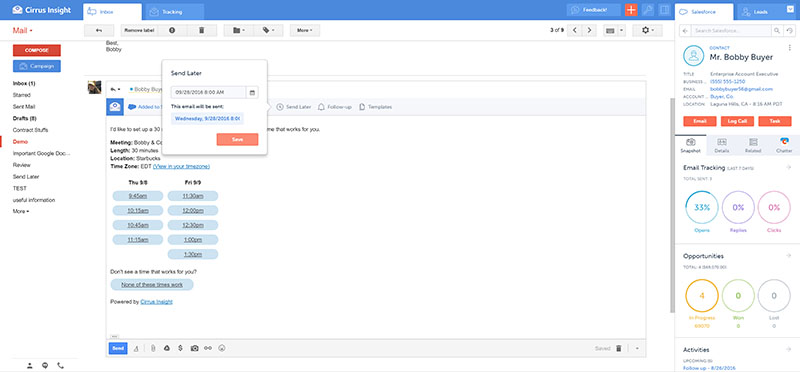The image size is (800, 372).
Task: Expand Opportunities with its arrow
Action: pyautogui.click(x=788, y=256)
